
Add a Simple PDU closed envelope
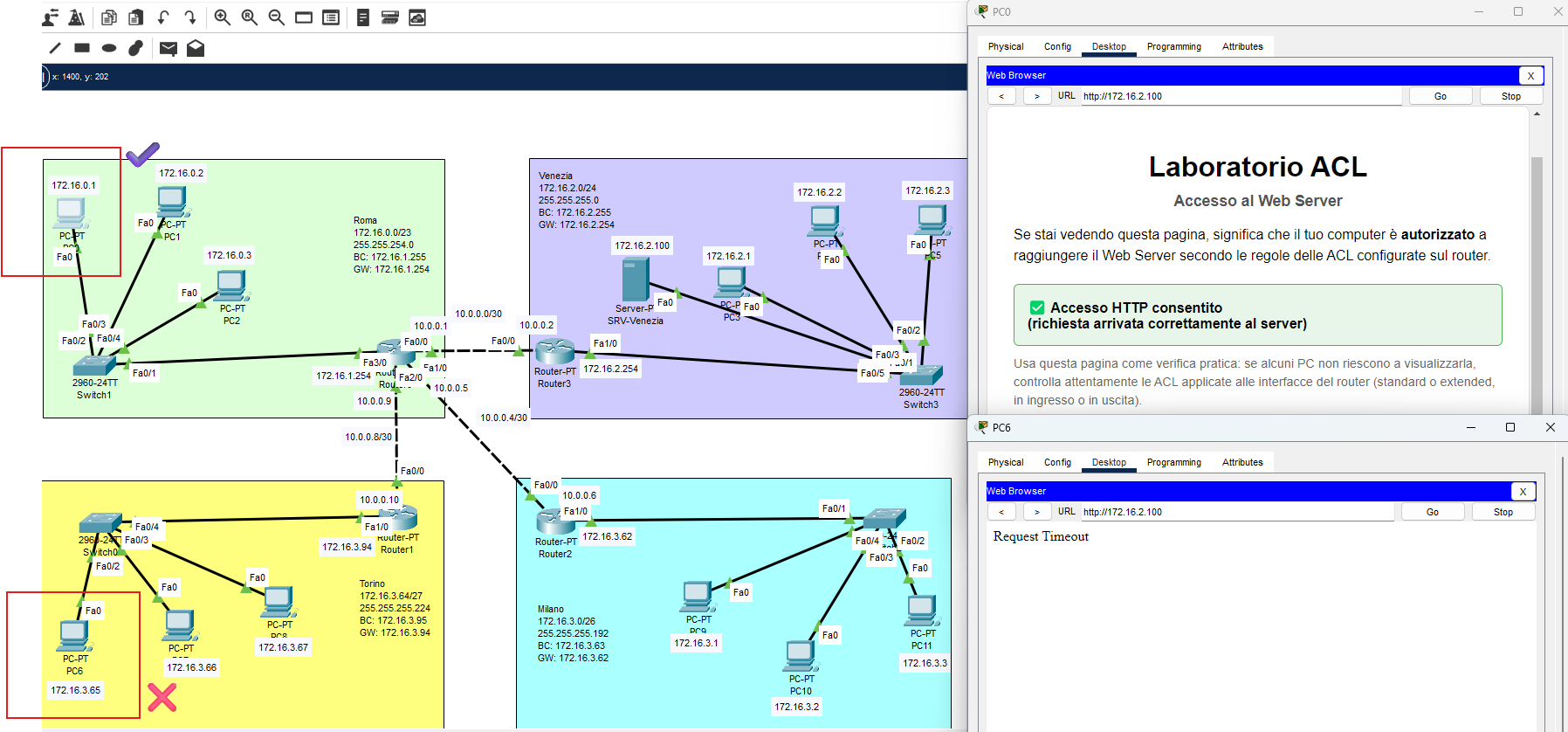tap(168, 49)
